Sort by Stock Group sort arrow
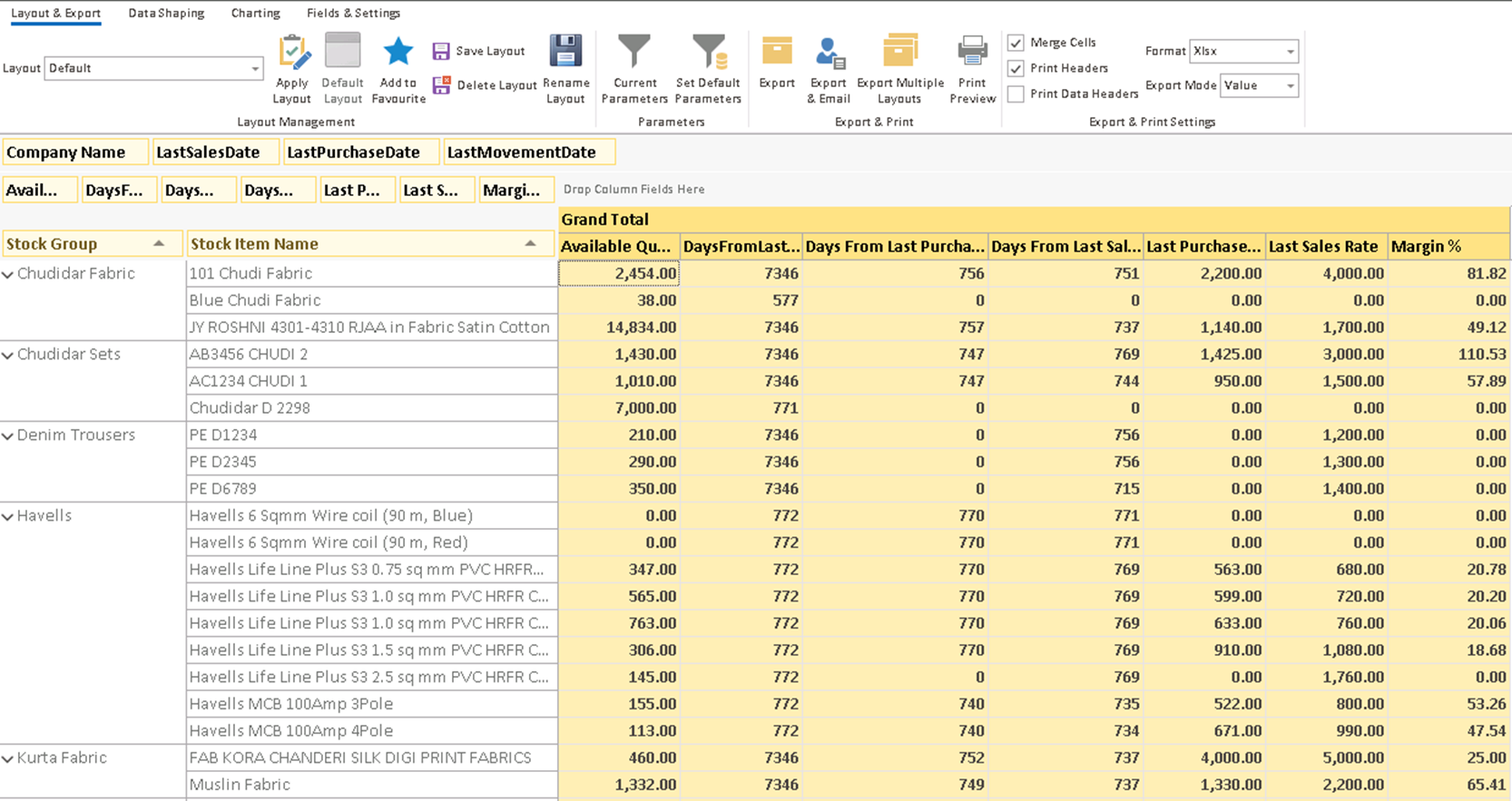 click(159, 243)
